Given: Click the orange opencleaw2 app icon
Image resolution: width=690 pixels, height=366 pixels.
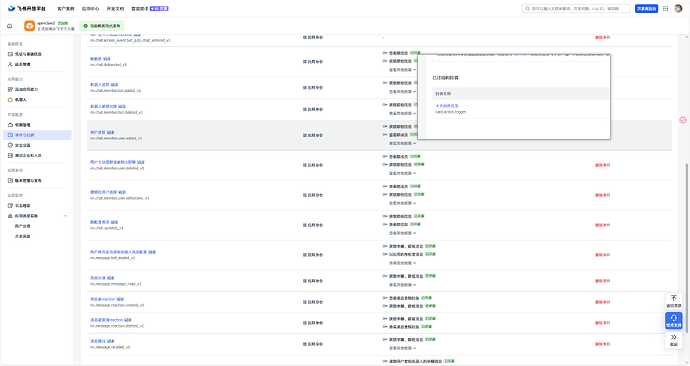Looking at the screenshot, I should 29,26.
